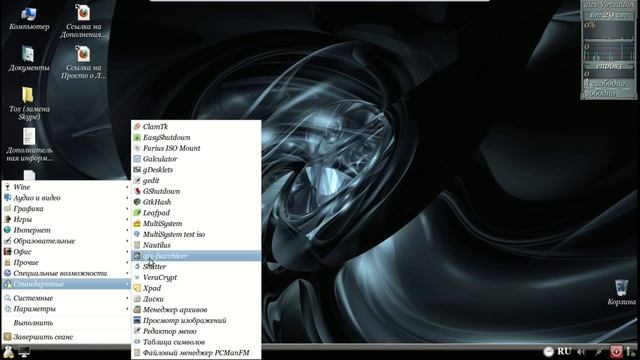Expand the Системные category arrow
This screenshot has height=360, width=640.
127,298
